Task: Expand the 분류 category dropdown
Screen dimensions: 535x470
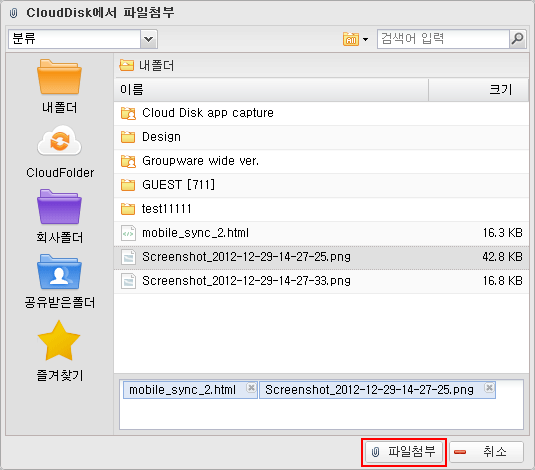Action: pos(149,39)
